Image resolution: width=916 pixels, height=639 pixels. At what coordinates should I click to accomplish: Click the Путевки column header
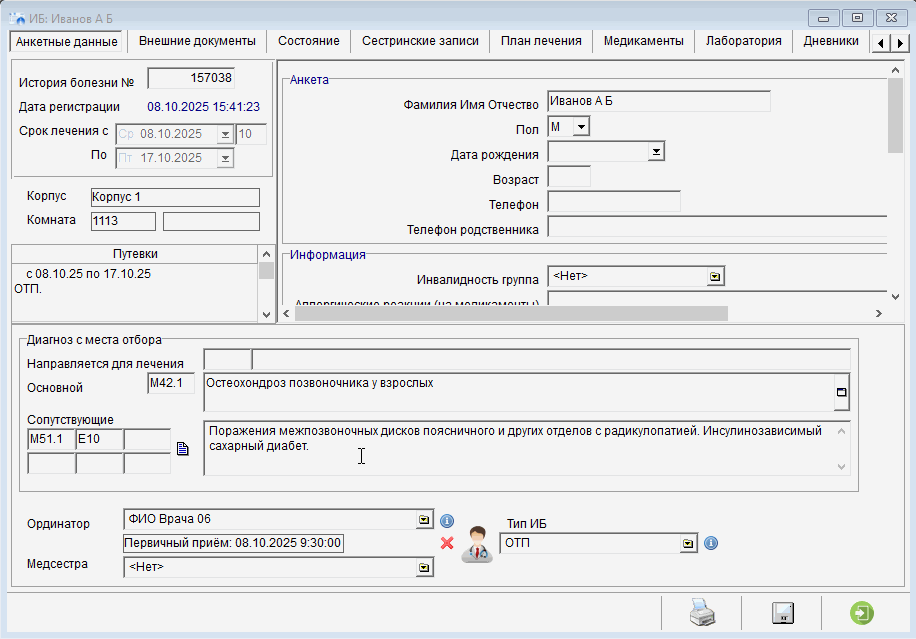135,254
